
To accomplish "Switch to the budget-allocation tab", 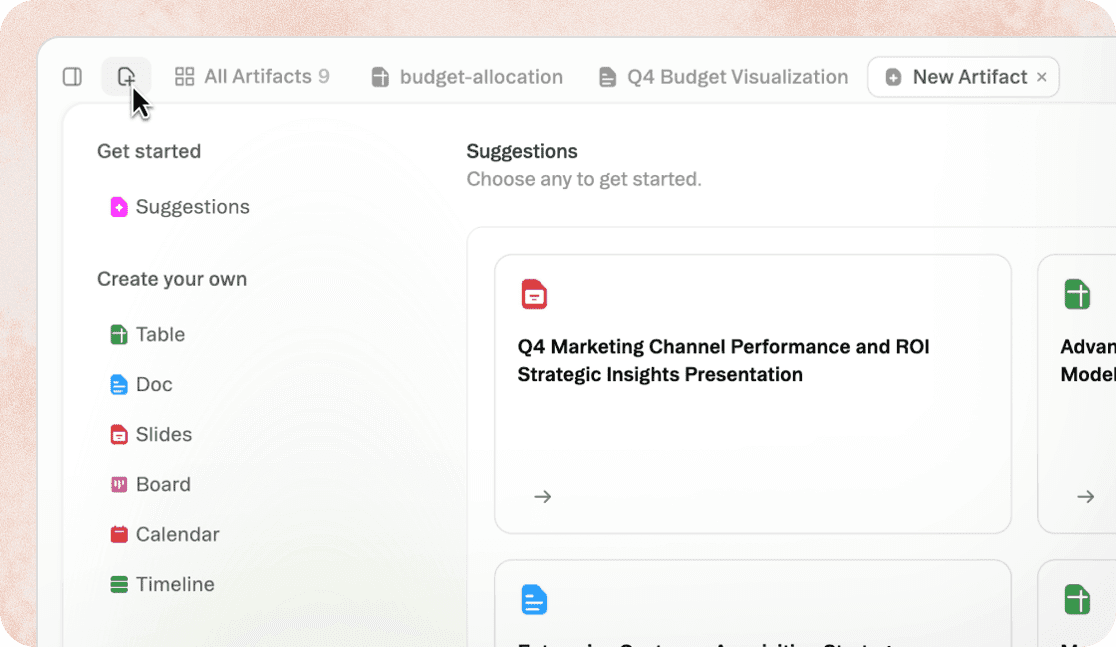I will (x=466, y=77).
